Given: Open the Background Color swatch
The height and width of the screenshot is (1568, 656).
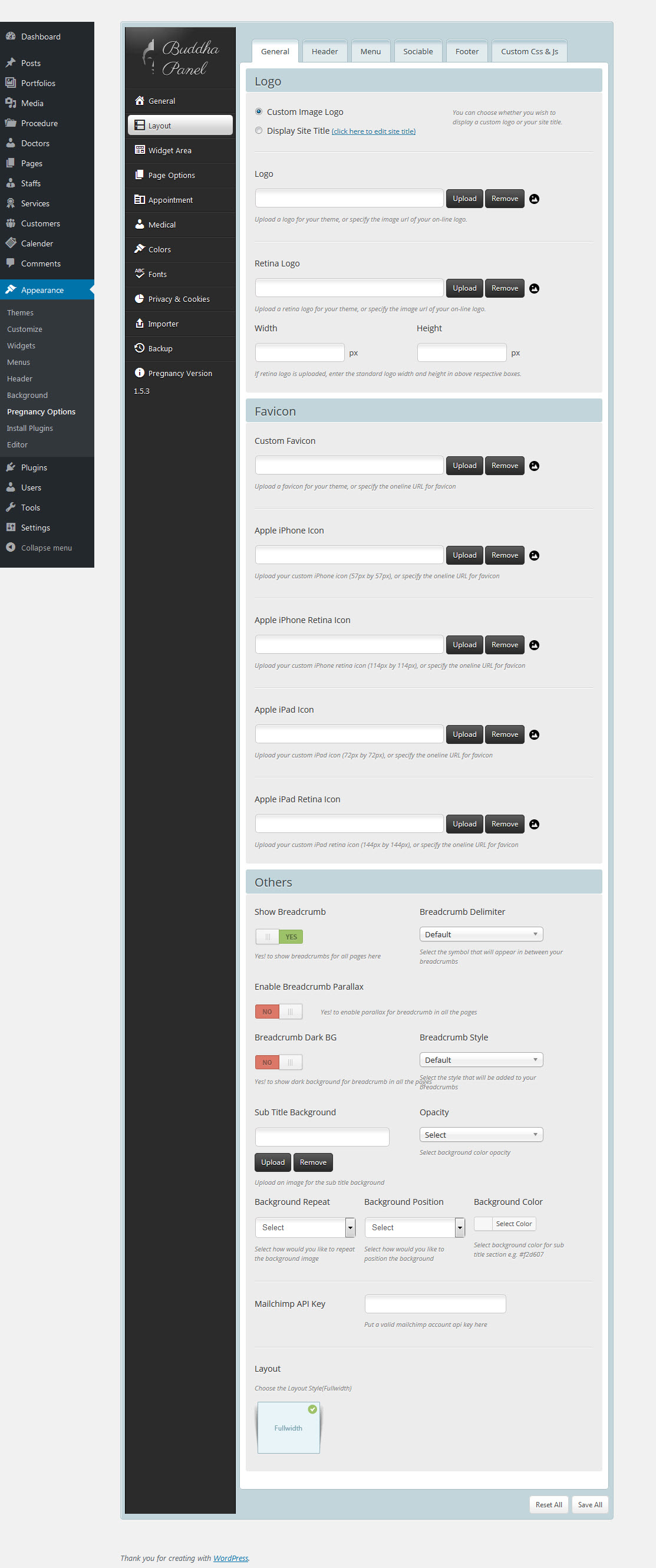Looking at the screenshot, I should click(x=483, y=1223).
